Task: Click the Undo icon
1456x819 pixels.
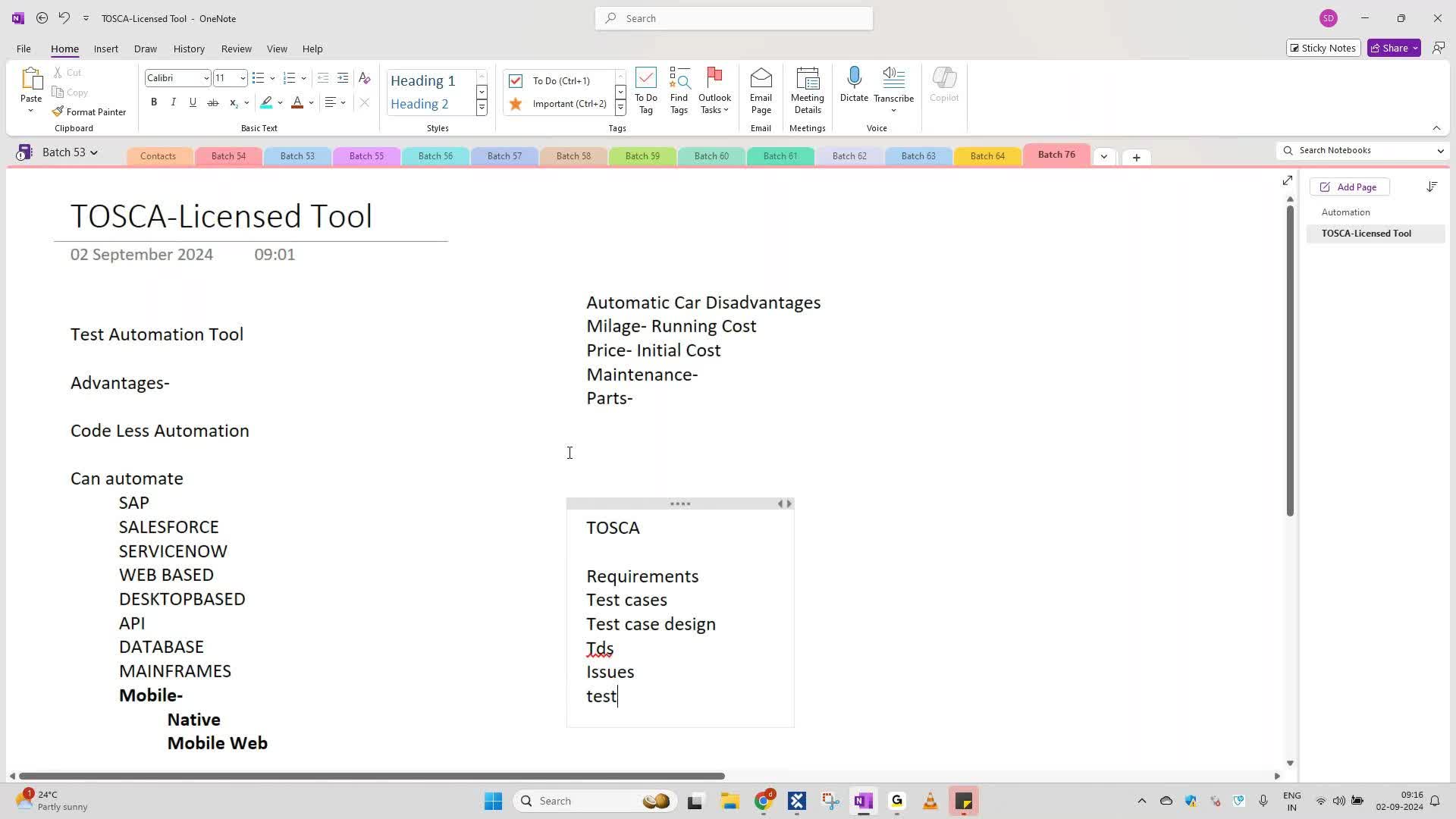Action: click(64, 18)
